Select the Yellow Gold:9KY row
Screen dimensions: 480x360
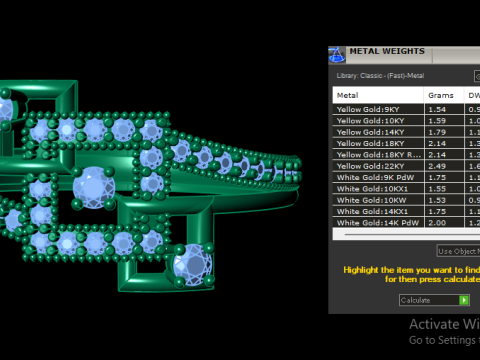(x=406, y=109)
